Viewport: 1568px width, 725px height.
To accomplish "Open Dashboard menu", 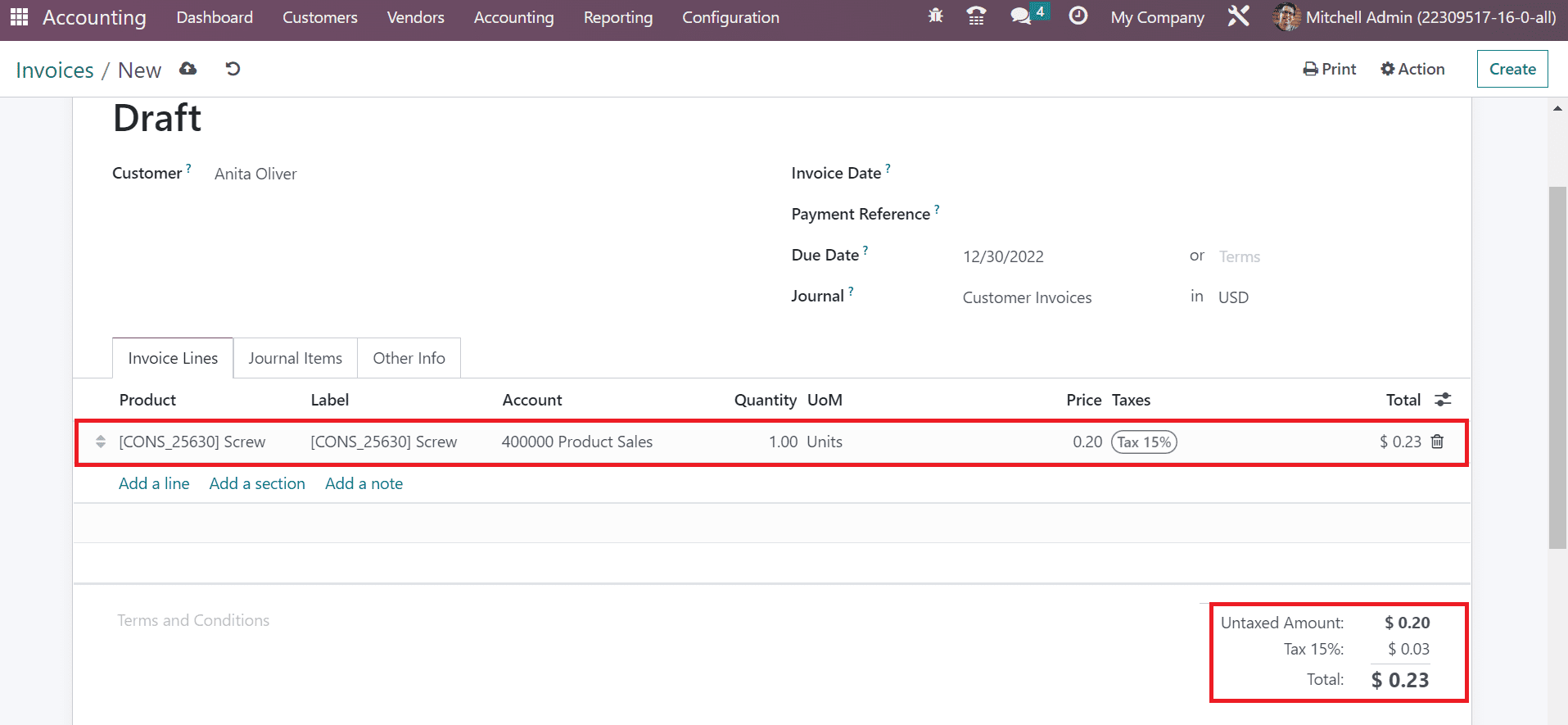I will (215, 17).
